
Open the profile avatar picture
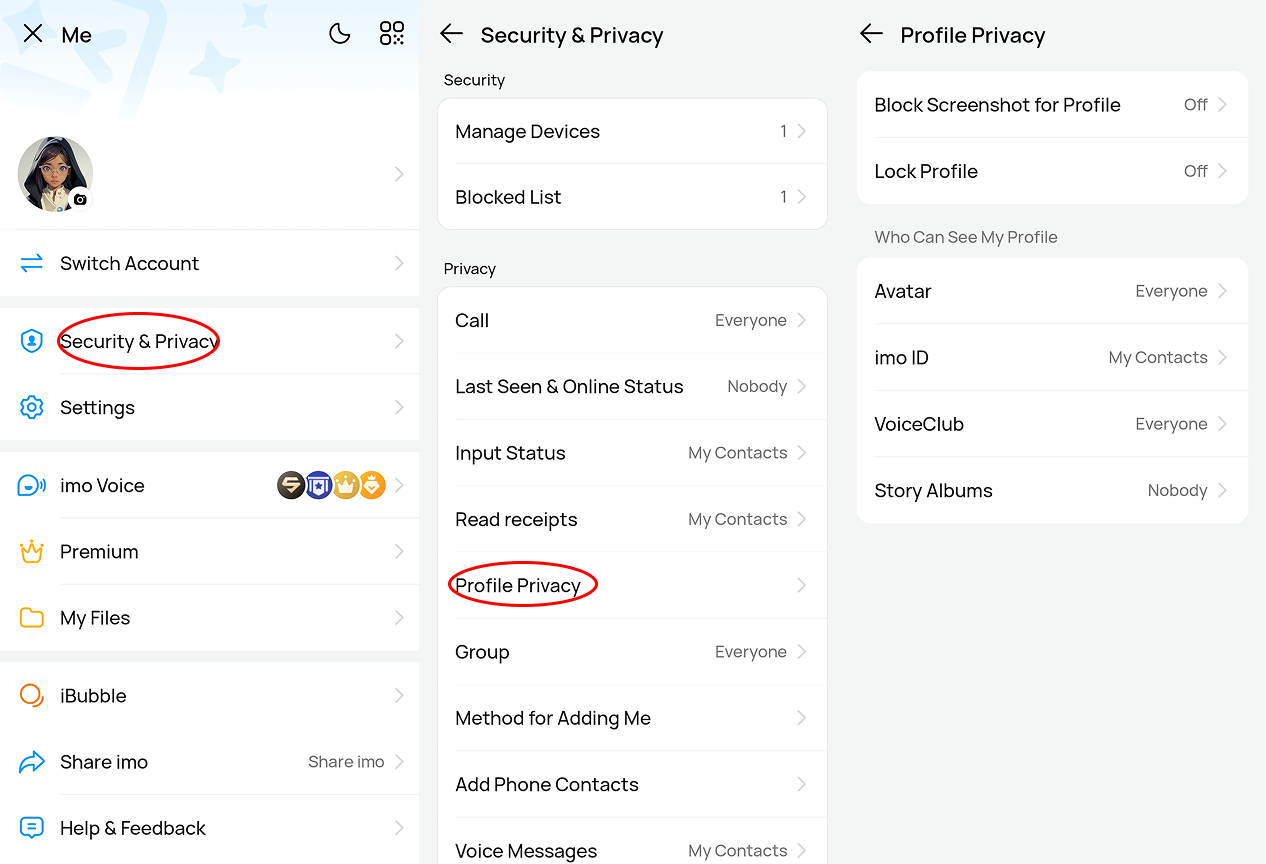pos(55,174)
